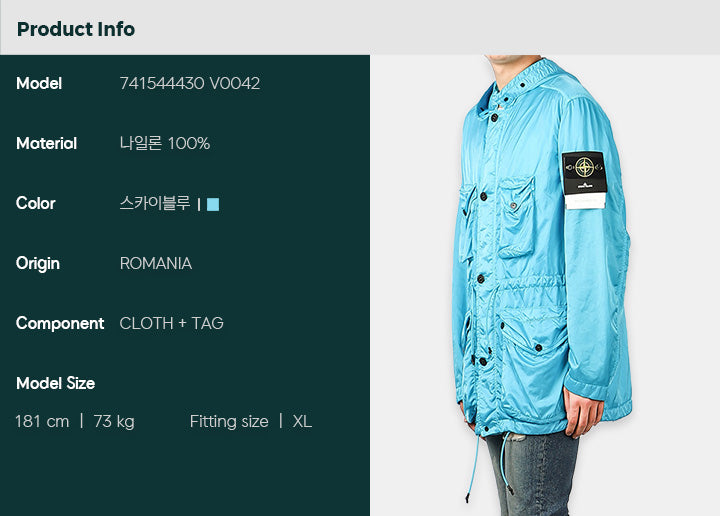The height and width of the screenshot is (516, 720).
Task: Click the 스카이블루 color name
Action: (155, 203)
